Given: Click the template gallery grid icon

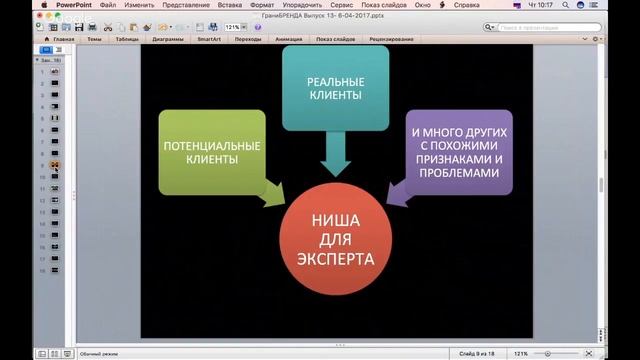Looking at the screenshot, I should click(x=53, y=27).
